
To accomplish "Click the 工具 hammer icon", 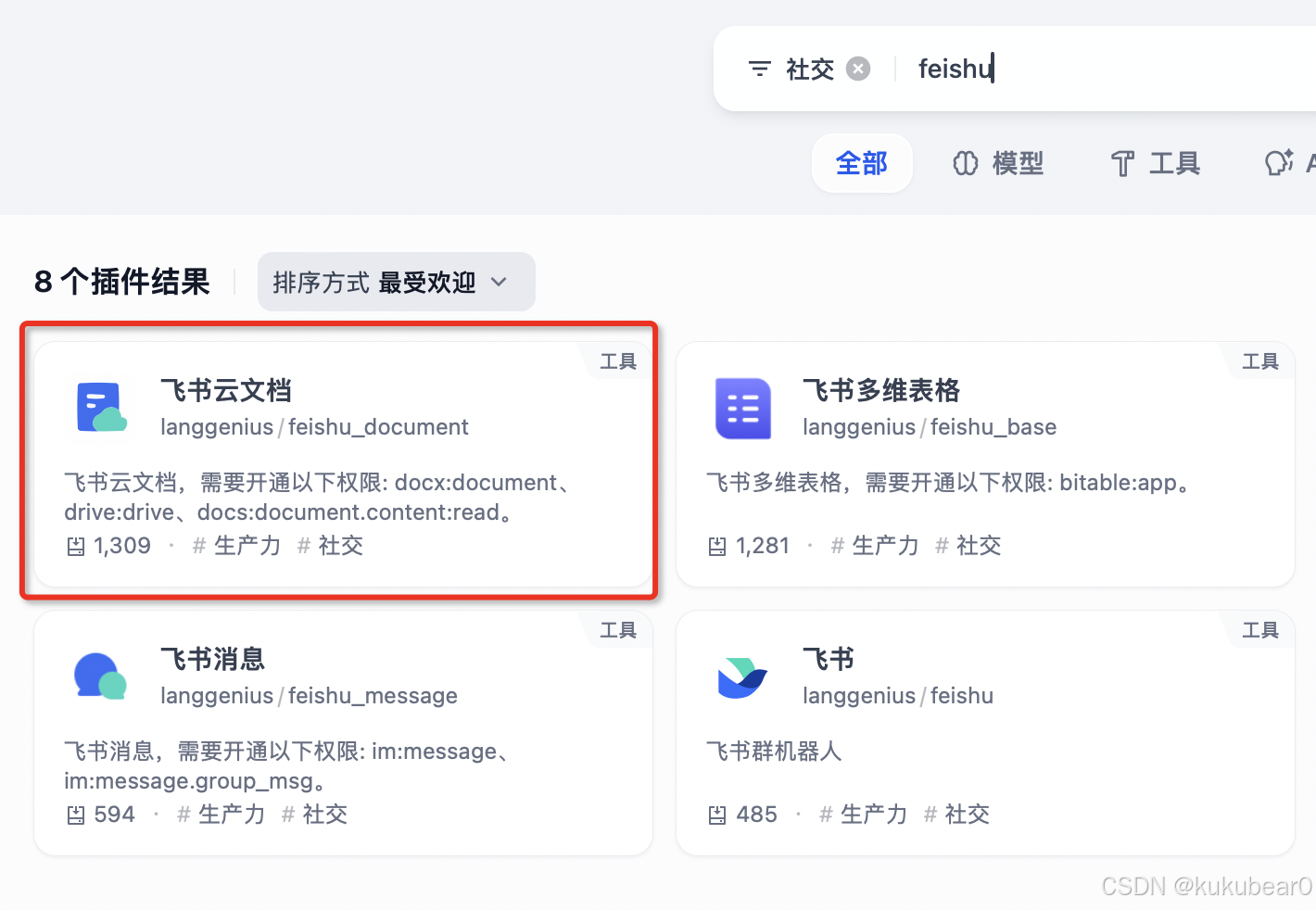I will click(1122, 163).
